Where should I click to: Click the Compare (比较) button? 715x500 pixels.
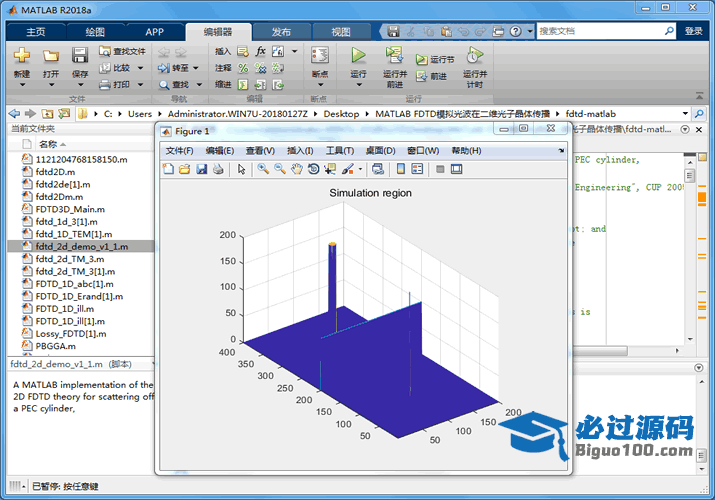(116, 68)
